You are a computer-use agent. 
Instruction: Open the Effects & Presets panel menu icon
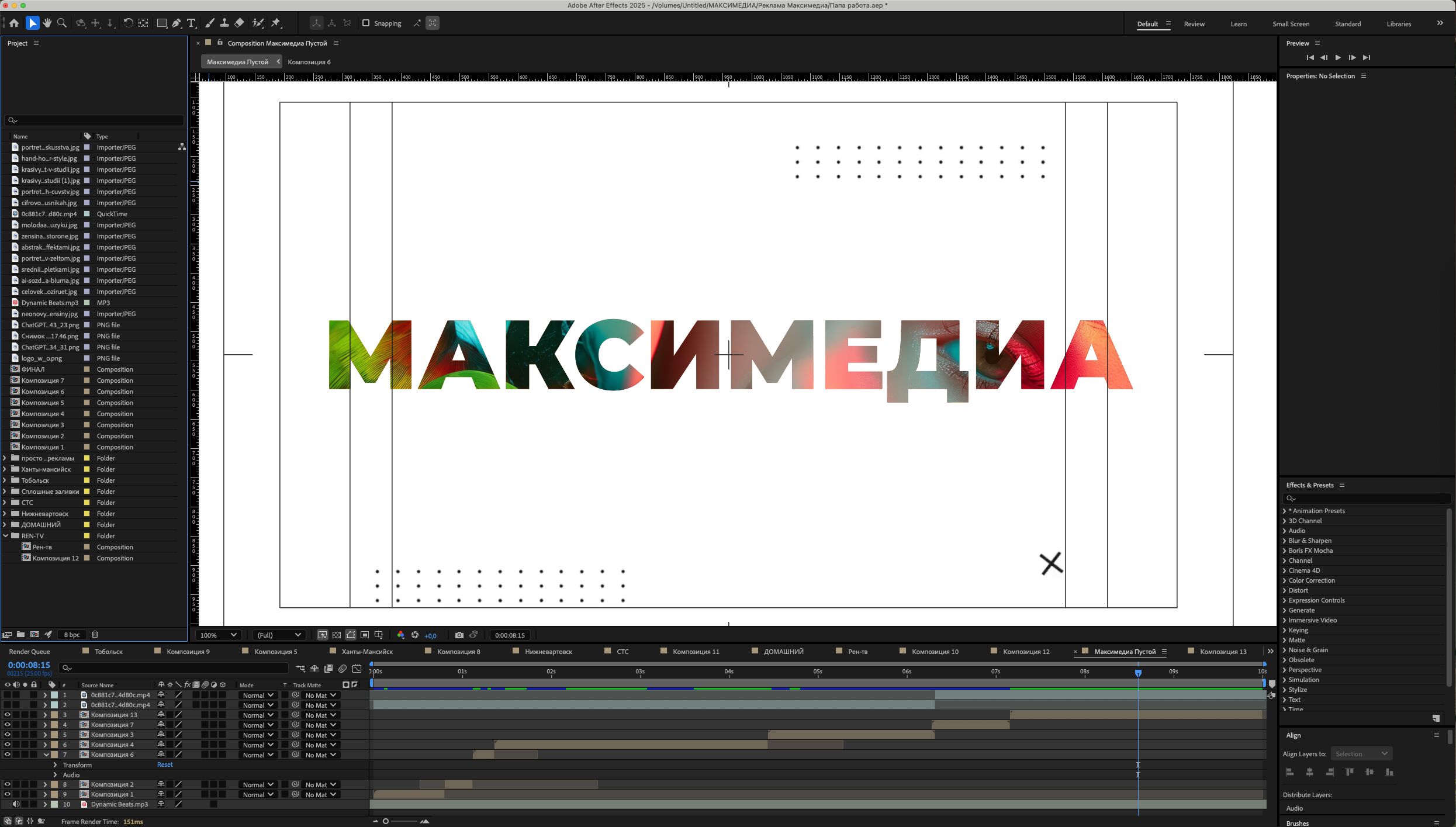1342,485
